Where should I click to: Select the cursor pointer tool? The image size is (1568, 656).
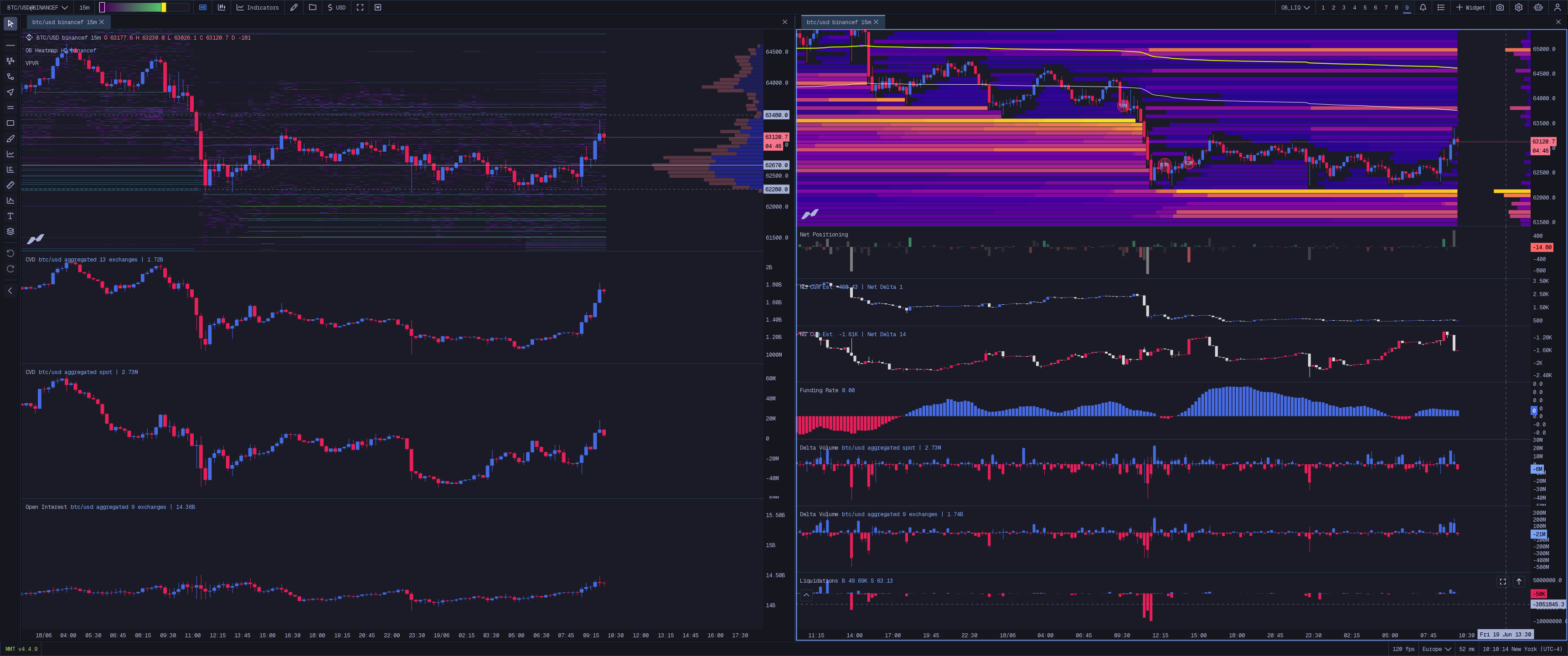(x=10, y=24)
